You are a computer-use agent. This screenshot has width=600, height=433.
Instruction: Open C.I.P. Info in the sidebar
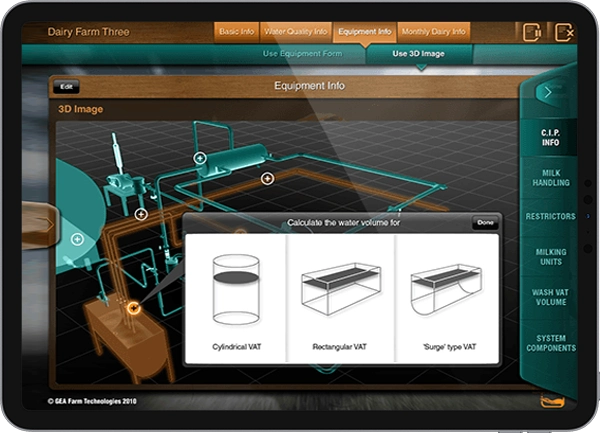[x=550, y=137]
